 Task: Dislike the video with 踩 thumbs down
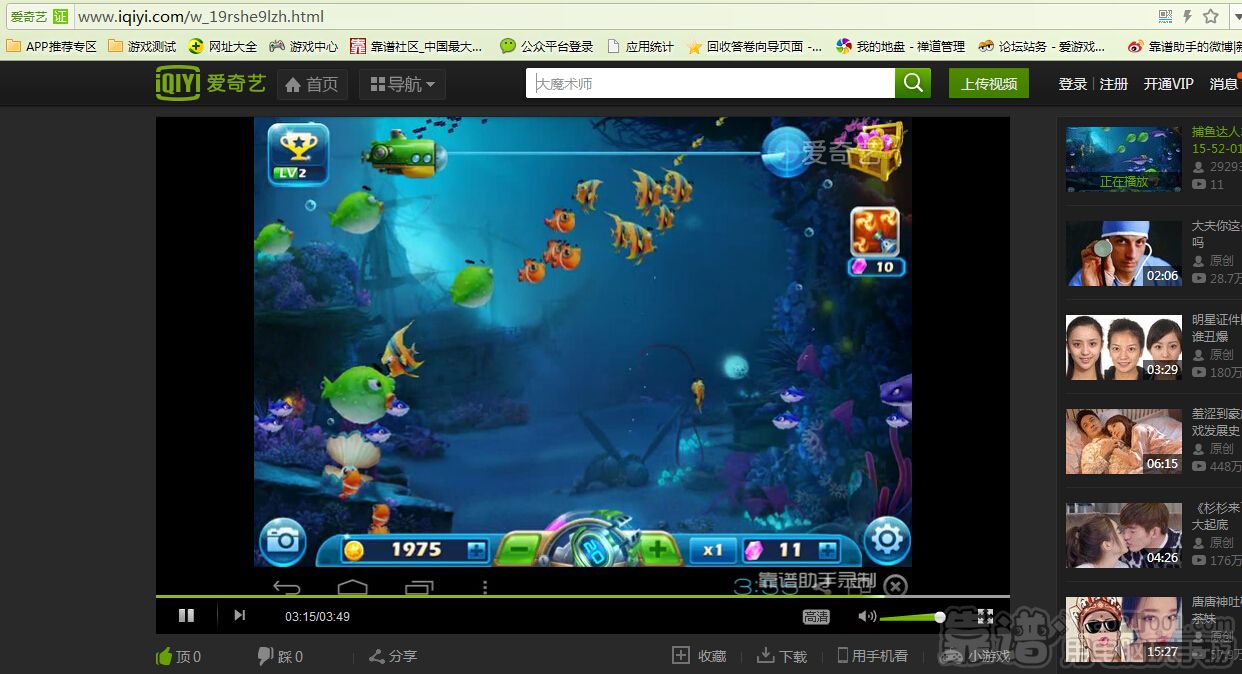(x=280, y=656)
